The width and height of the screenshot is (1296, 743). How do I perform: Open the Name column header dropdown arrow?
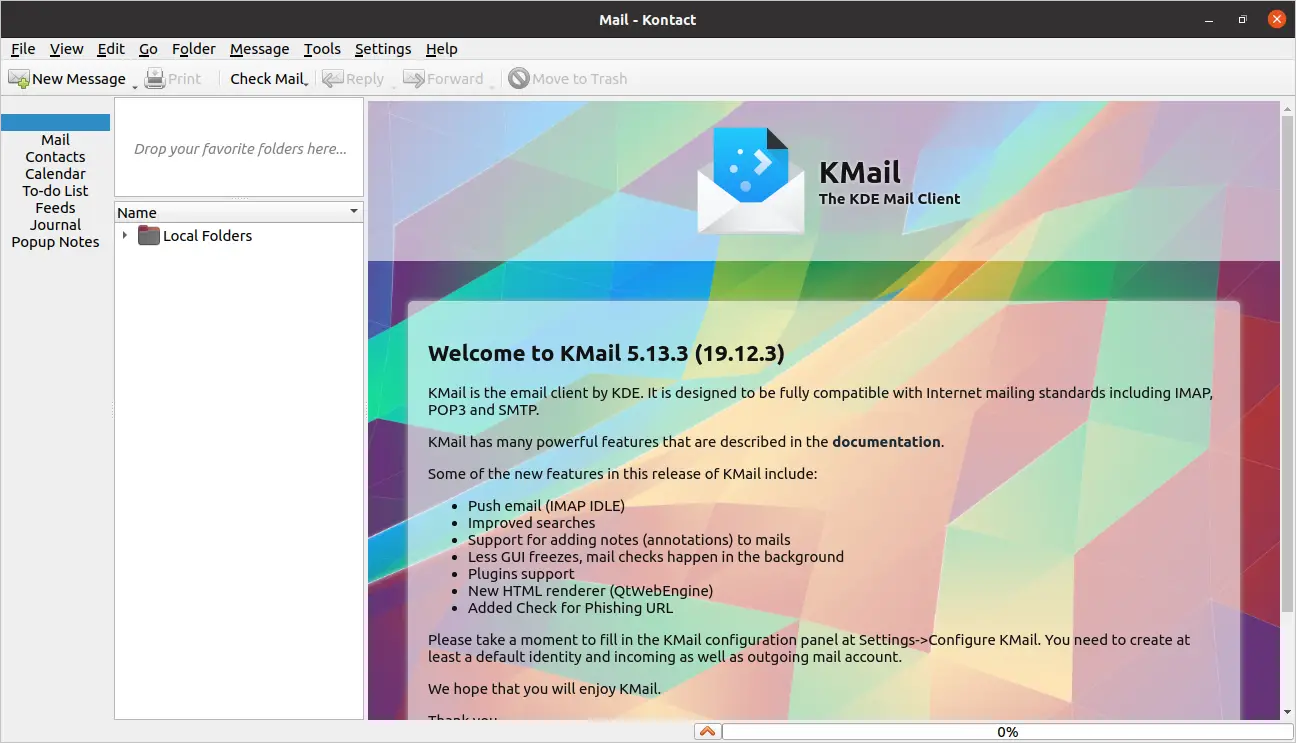click(353, 212)
